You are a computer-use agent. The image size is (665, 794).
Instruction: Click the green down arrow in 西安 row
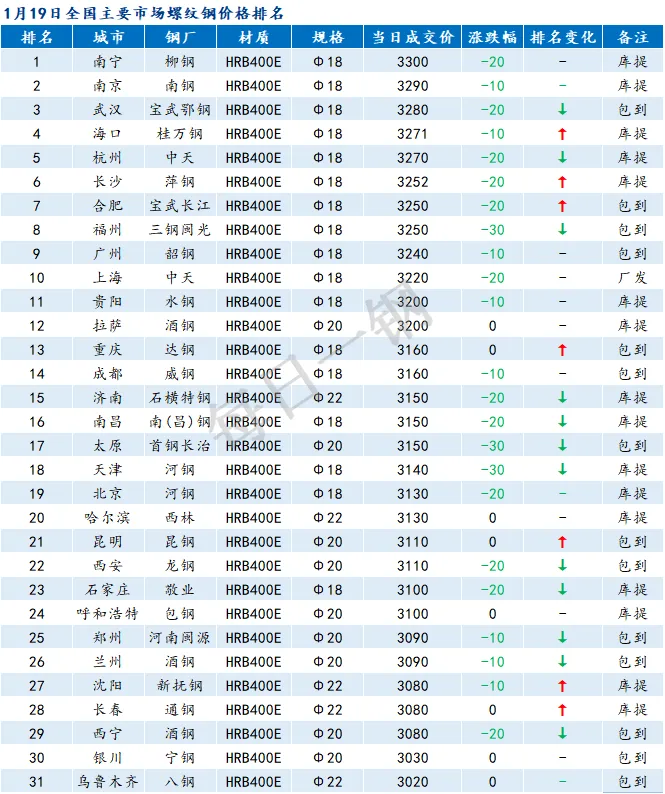[x=562, y=566]
